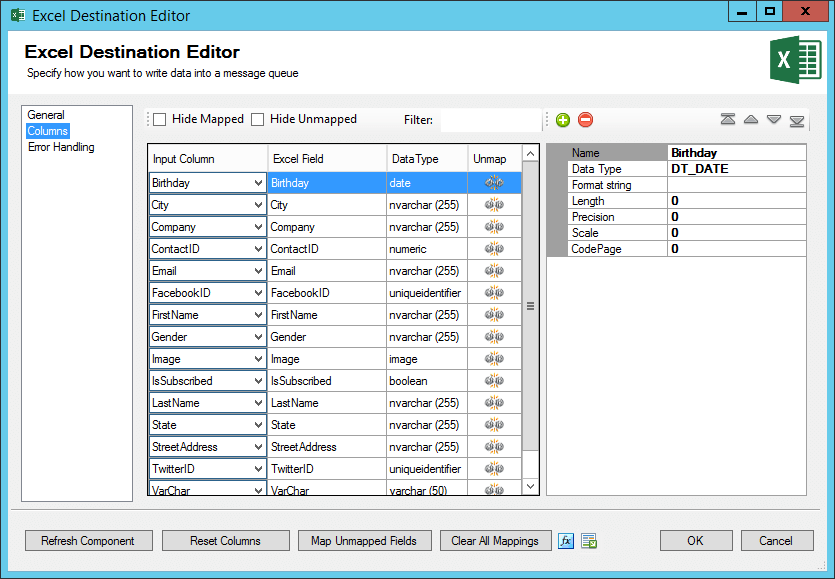Unmap the ContactID column
835x579 pixels.
494,249
